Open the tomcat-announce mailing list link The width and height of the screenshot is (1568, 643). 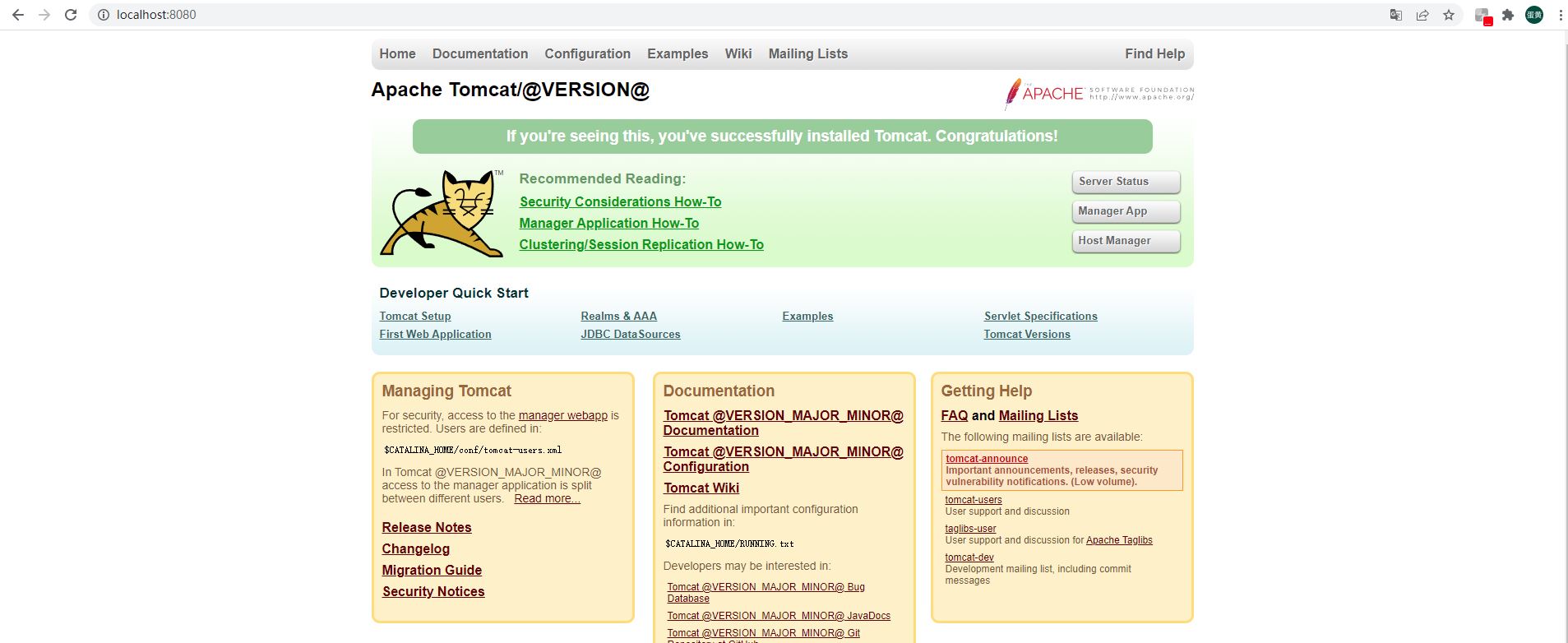tap(987, 459)
